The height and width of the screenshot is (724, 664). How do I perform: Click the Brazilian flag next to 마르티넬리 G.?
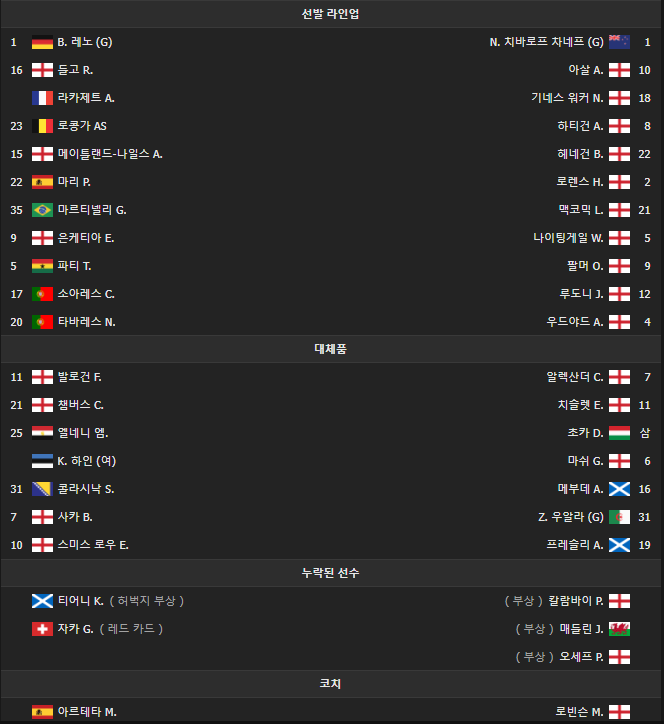coord(42,210)
